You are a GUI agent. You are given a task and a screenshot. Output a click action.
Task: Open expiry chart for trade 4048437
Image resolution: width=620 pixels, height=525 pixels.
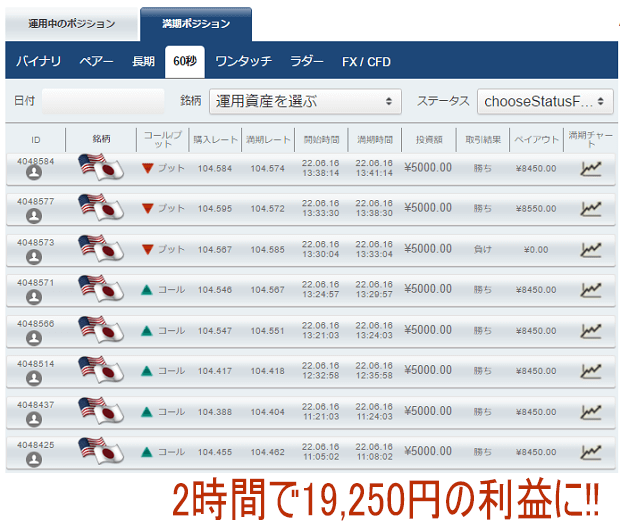(x=591, y=412)
